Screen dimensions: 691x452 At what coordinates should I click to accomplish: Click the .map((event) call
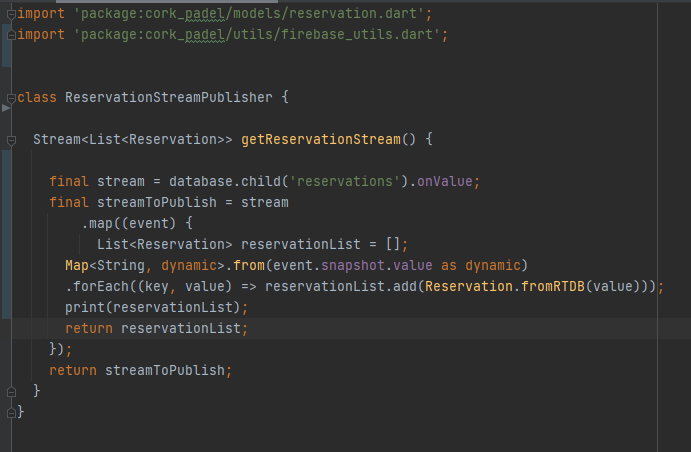129,223
